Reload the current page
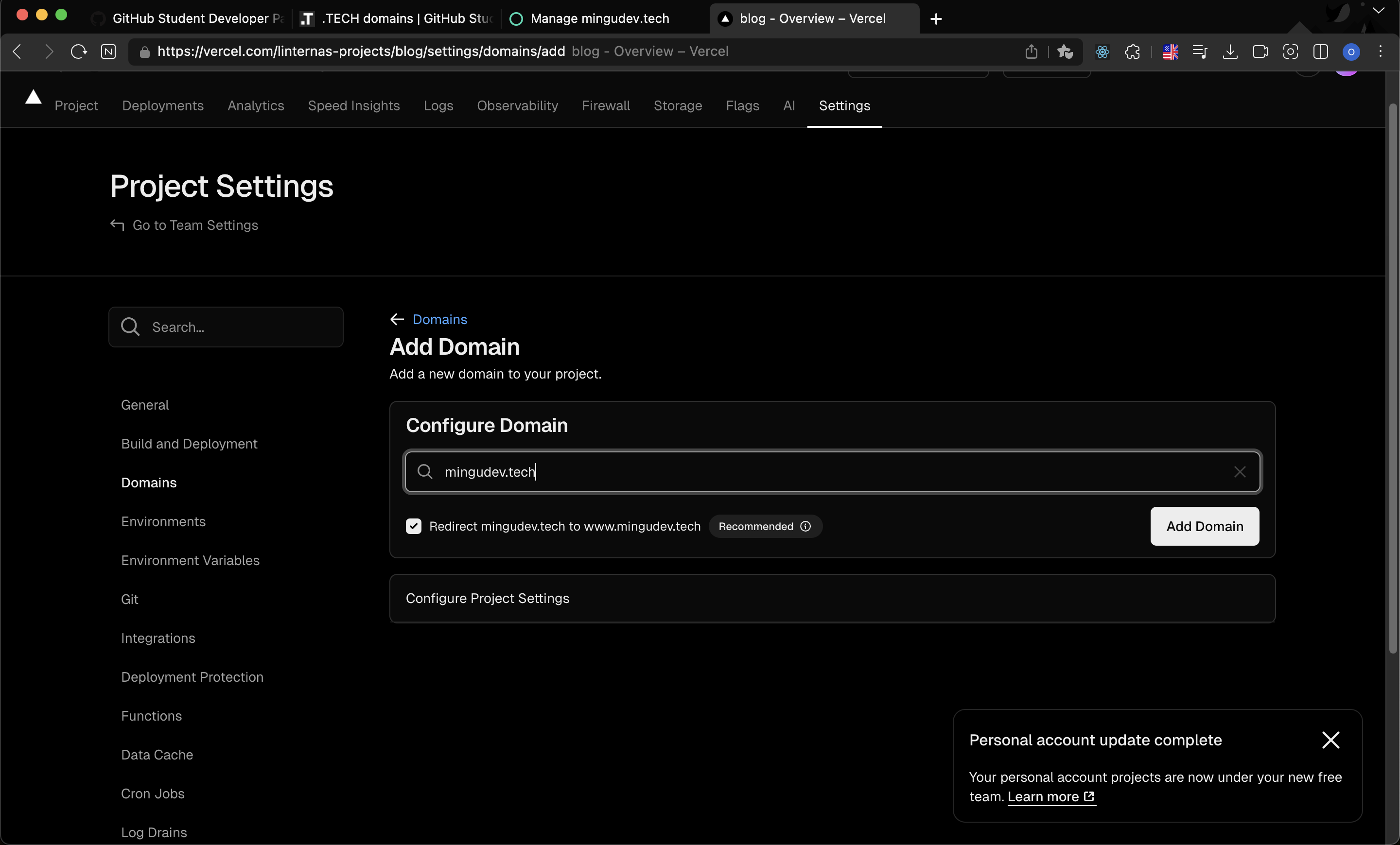The width and height of the screenshot is (1400, 845). 78,52
